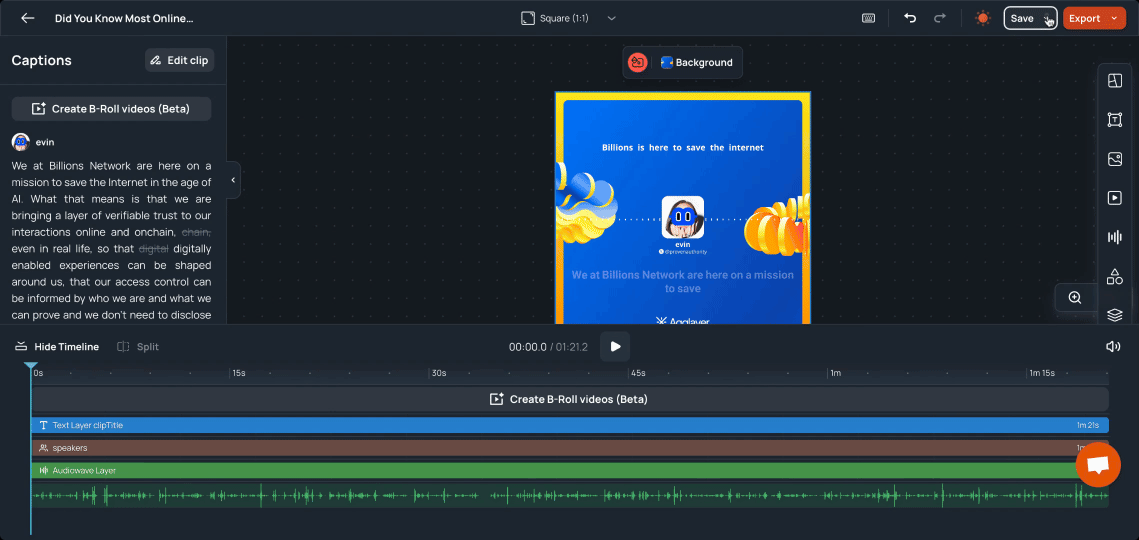Viewport: 1139px width, 540px height.
Task: Open the layout templates tool in right sidebar
Action: [x=1114, y=81]
